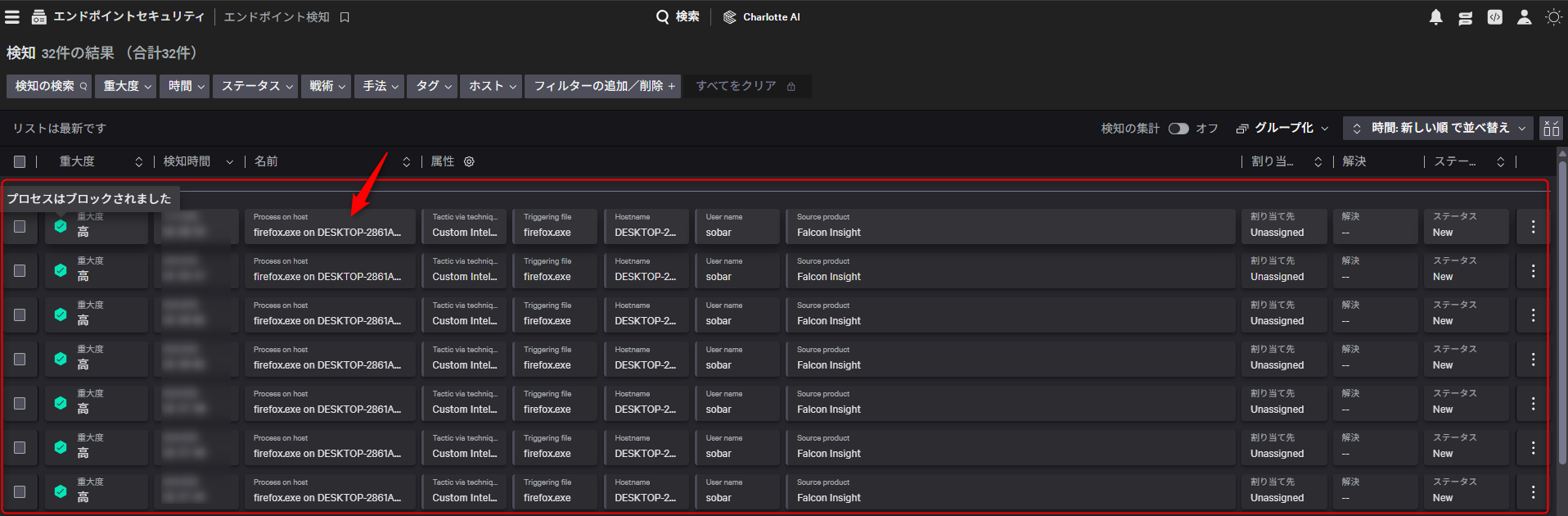Viewport: 1568px width, 516px height.
Task: Open the 時間: 新しい順 sort dropdown
Action: tap(1440, 129)
